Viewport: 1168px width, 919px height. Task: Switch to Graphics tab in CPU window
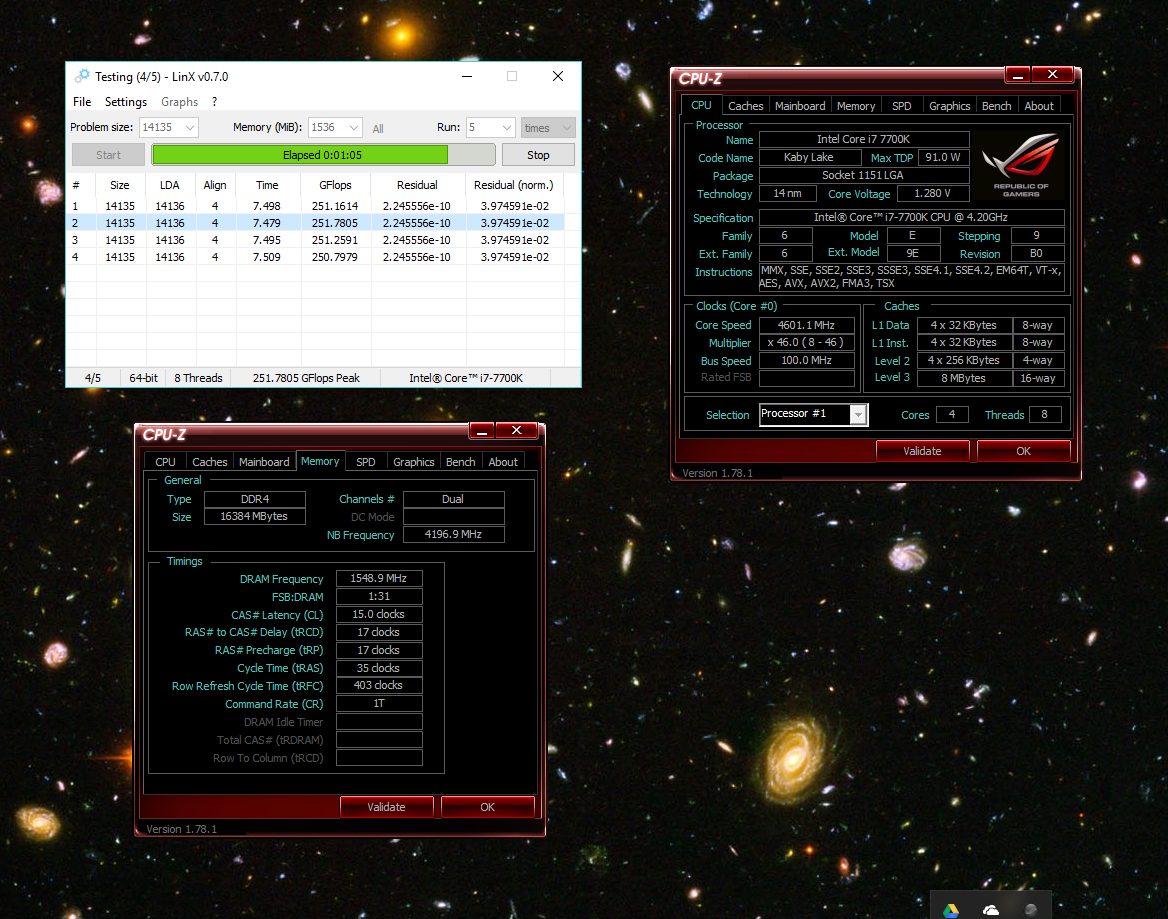tap(950, 106)
